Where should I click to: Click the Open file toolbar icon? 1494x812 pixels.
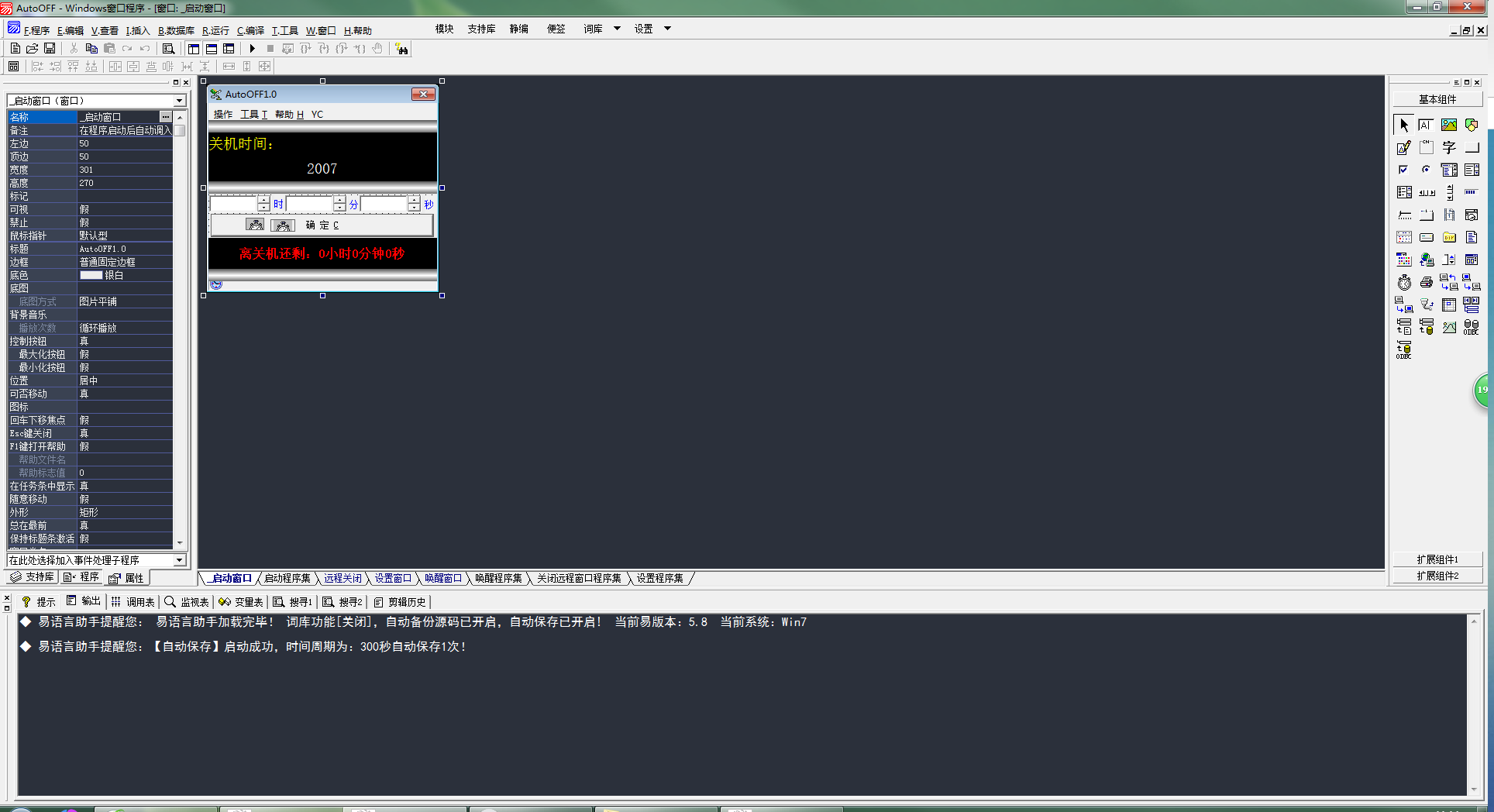pos(33,49)
